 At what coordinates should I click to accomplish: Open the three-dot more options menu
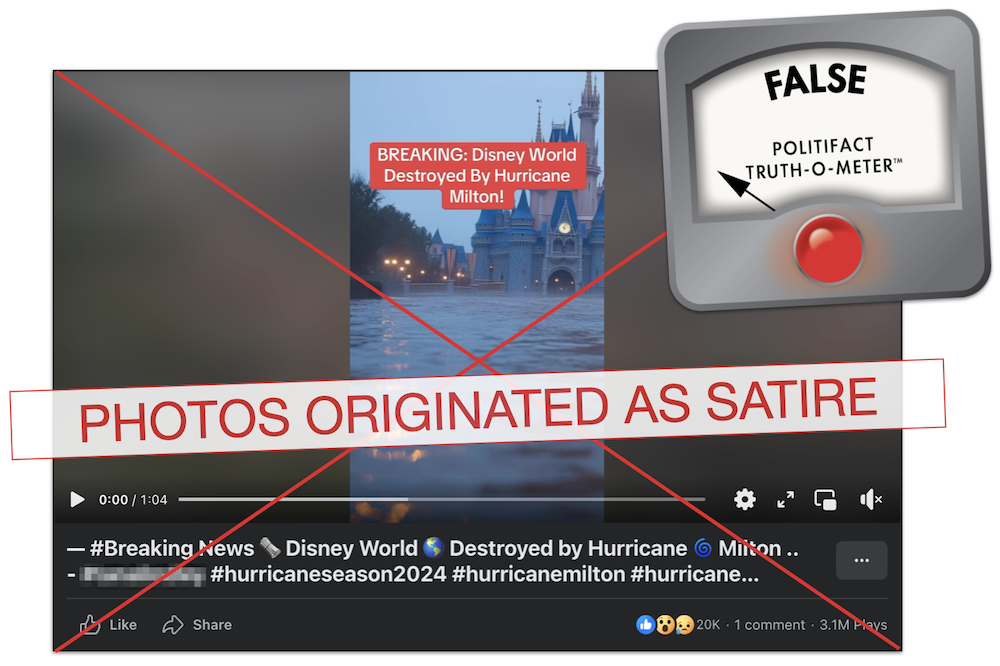[x=861, y=560]
